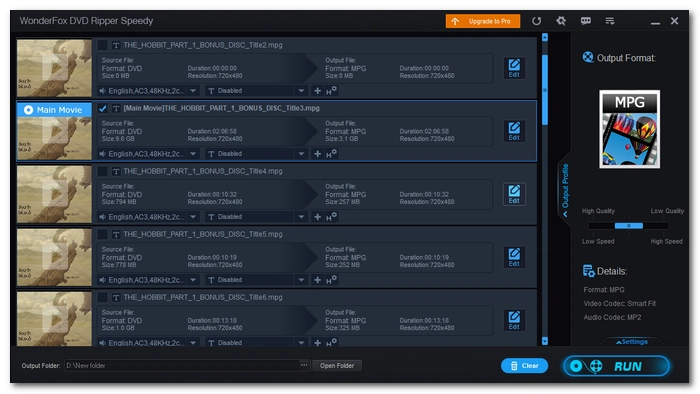The image size is (700, 394).
Task: Click the Edit icon for Title5.mpg
Action: [514, 257]
